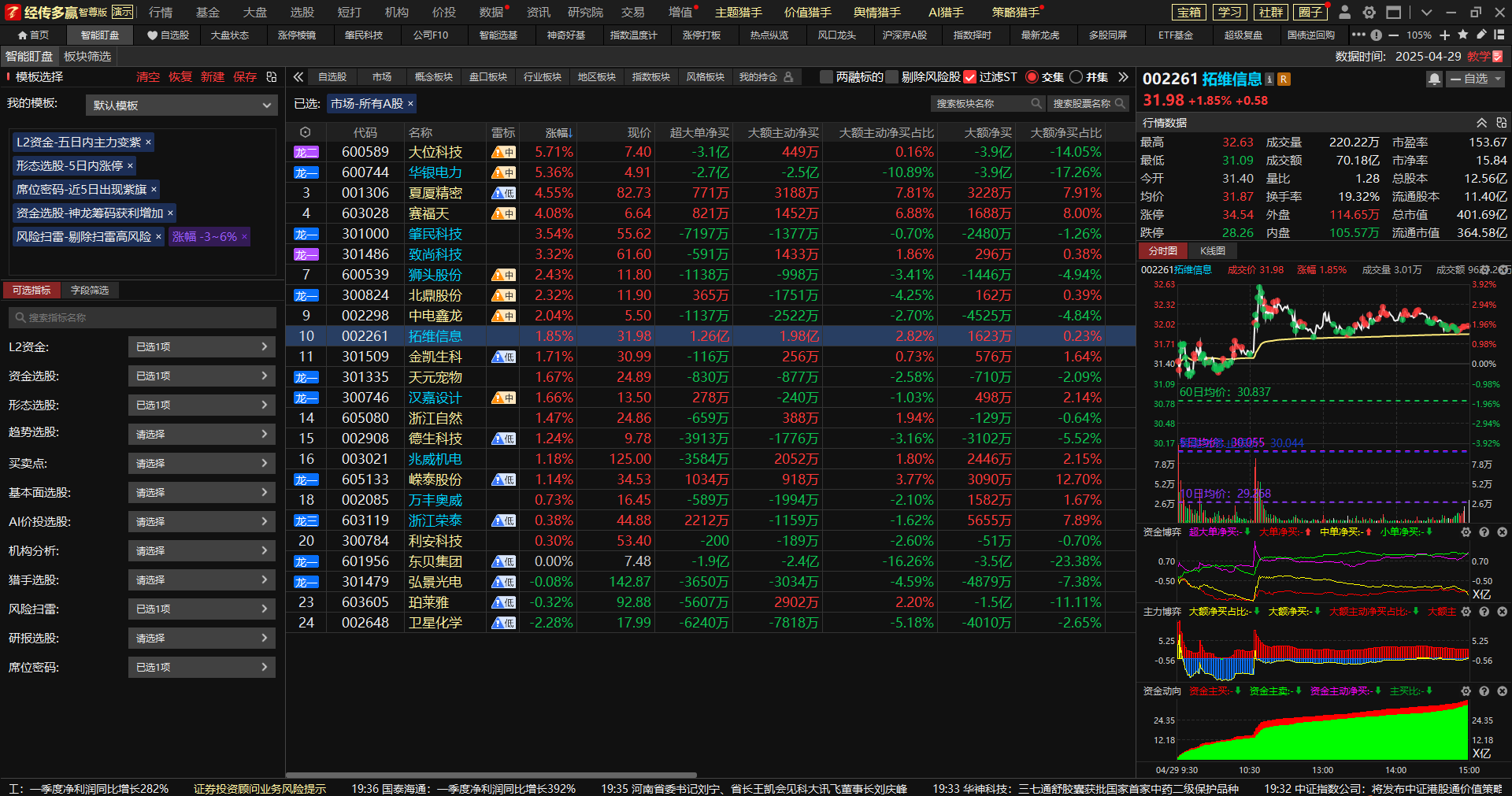Screen dimensions: 1512x796
Task: Expand the AI价投选股 请选择 selector
Action: pos(202,521)
